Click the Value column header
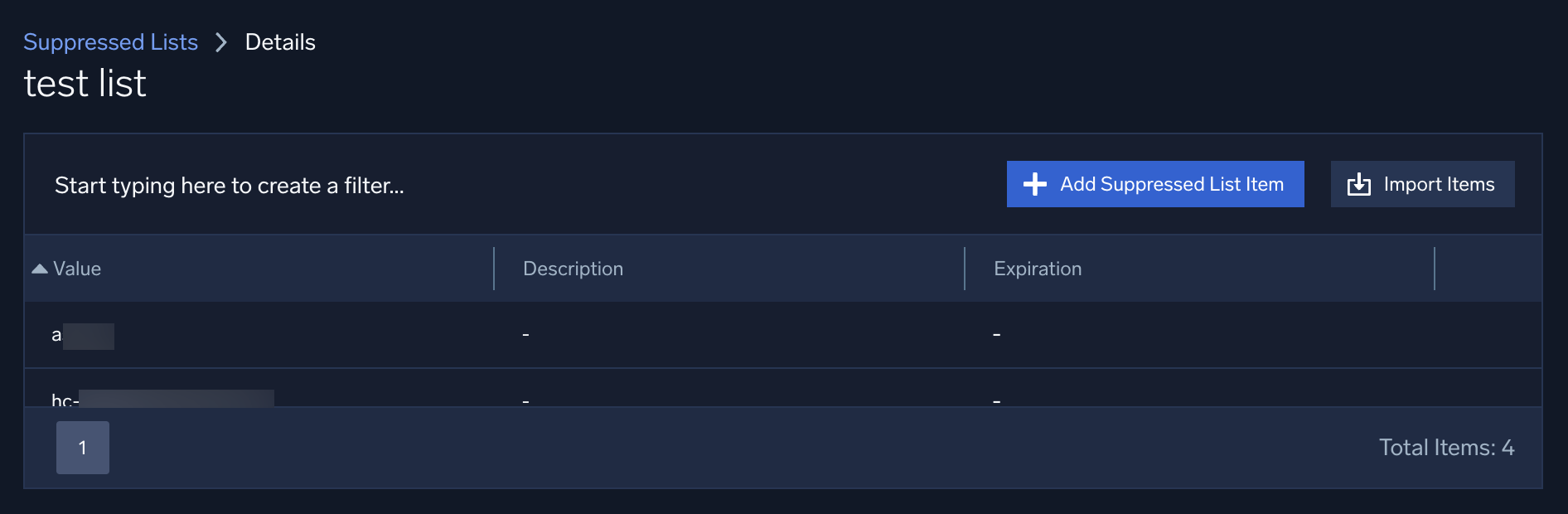The width and height of the screenshot is (1568, 514). coord(77,268)
